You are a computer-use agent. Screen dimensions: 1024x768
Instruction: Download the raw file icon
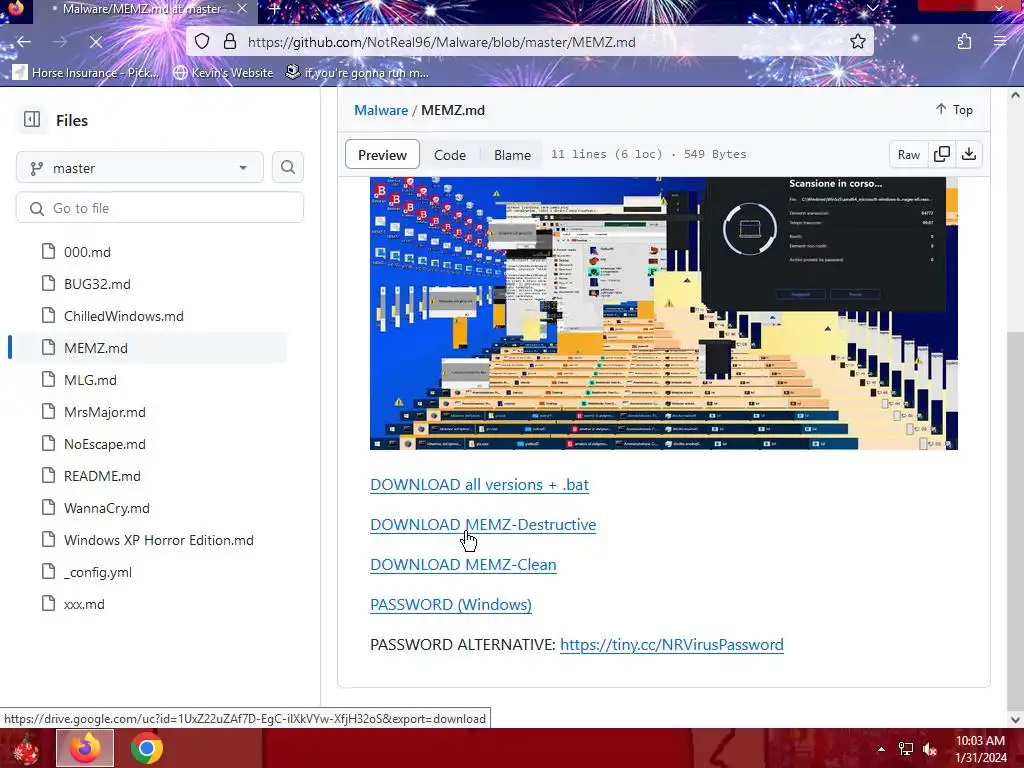coord(969,154)
